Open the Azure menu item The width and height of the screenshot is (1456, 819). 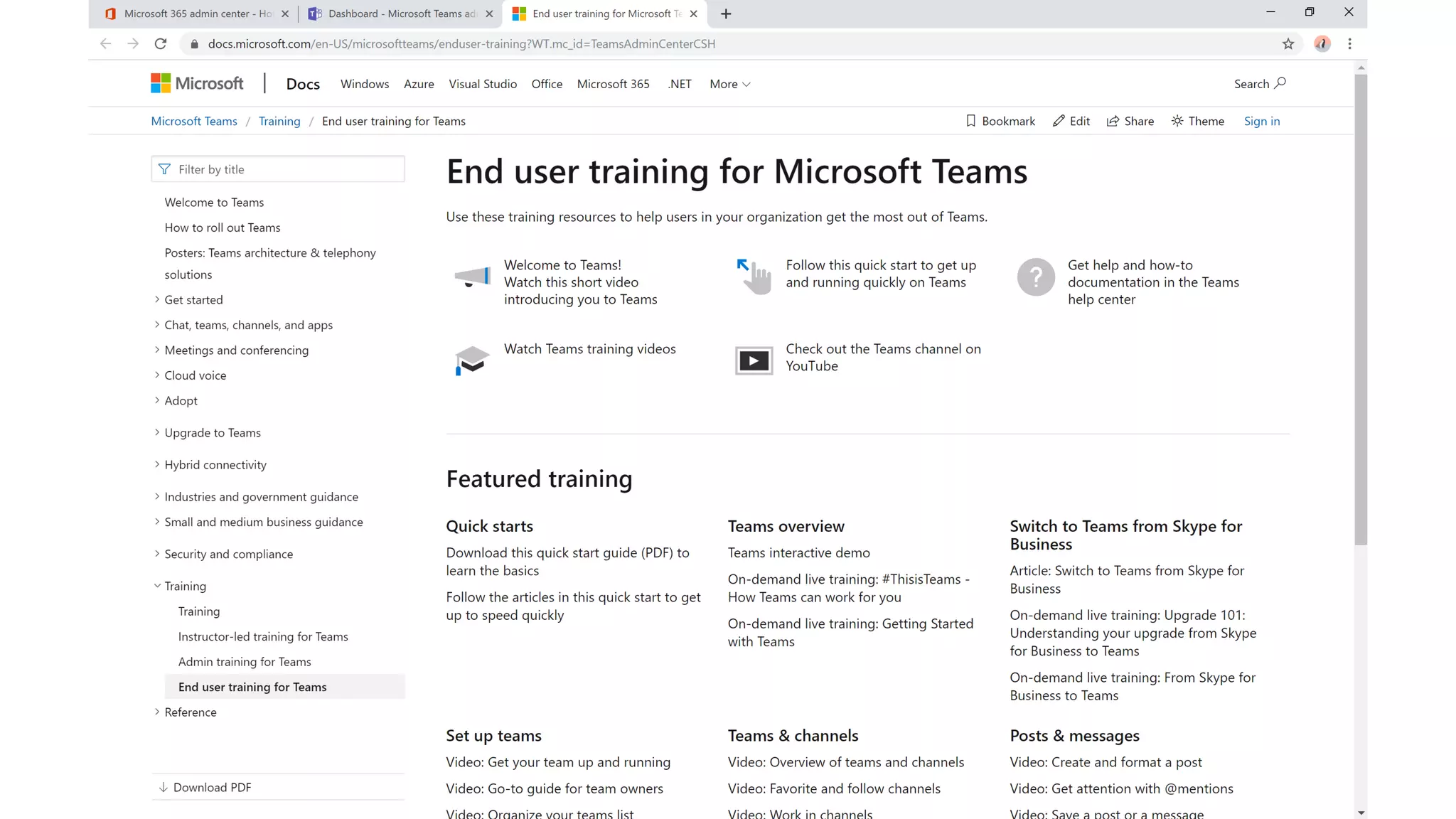click(419, 84)
